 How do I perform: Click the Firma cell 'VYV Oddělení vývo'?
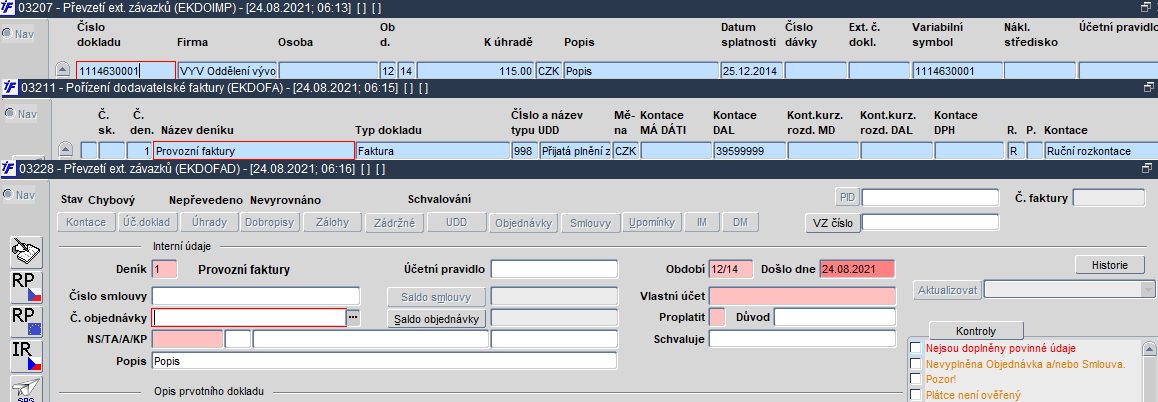tap(227, 71)
